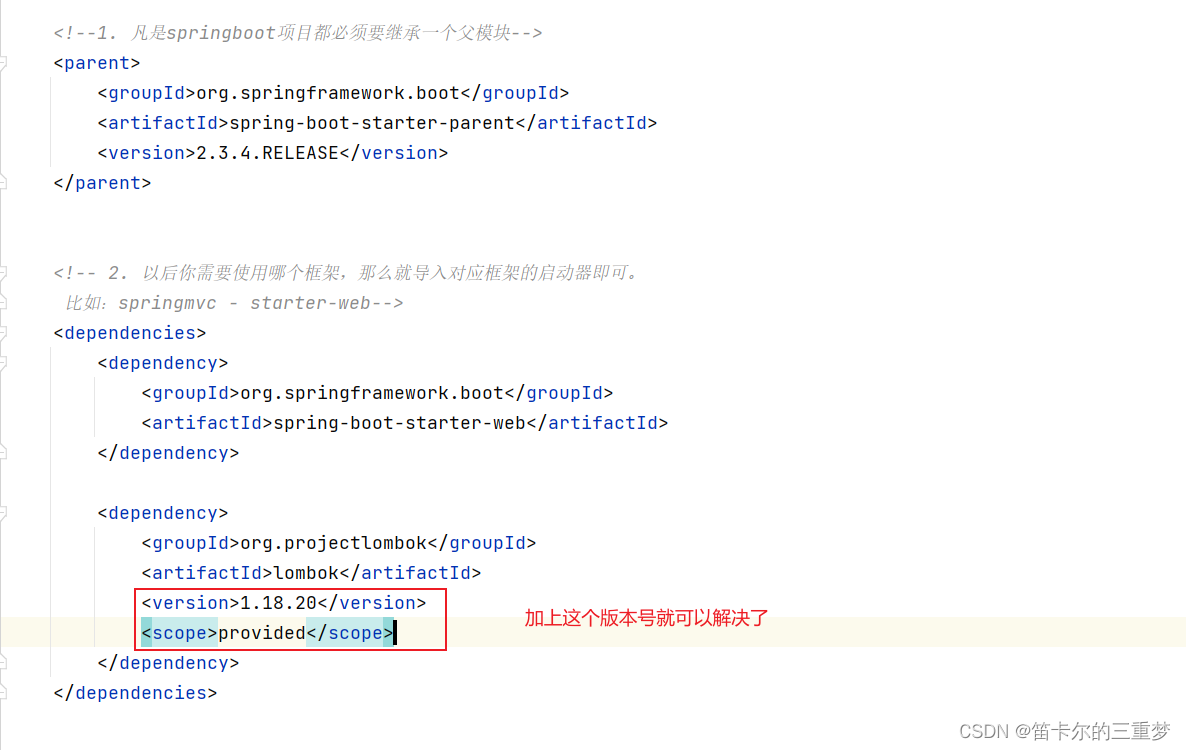Screen dimensions: 1186x750
Task: Click highlighted </scope> closing tag
Action: 349,633
